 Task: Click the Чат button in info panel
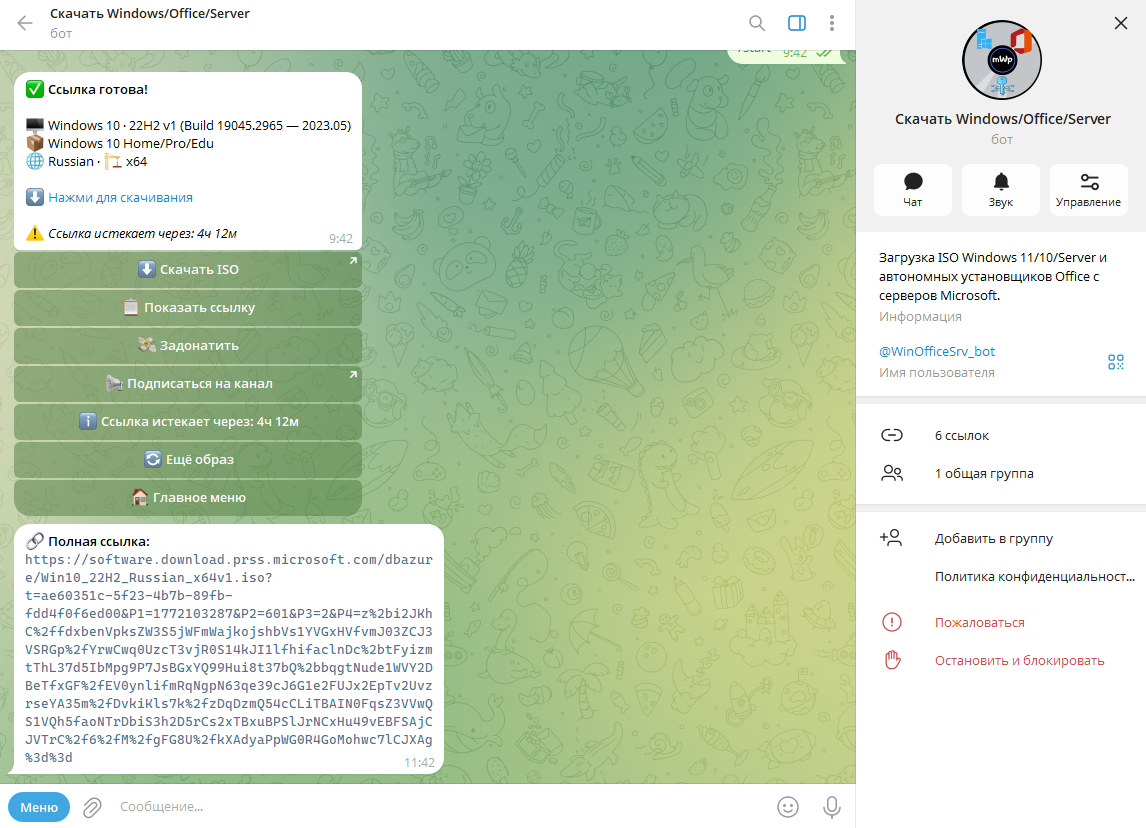(x=913, y=190)
